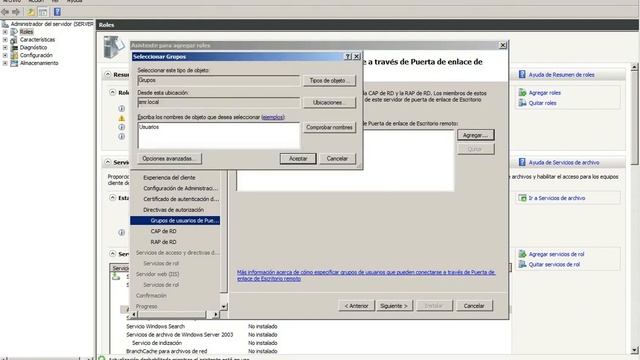The height and width of the screenshot is (360, 640).
Task: Expand the Configuración tree node
Action: [5, 55]
